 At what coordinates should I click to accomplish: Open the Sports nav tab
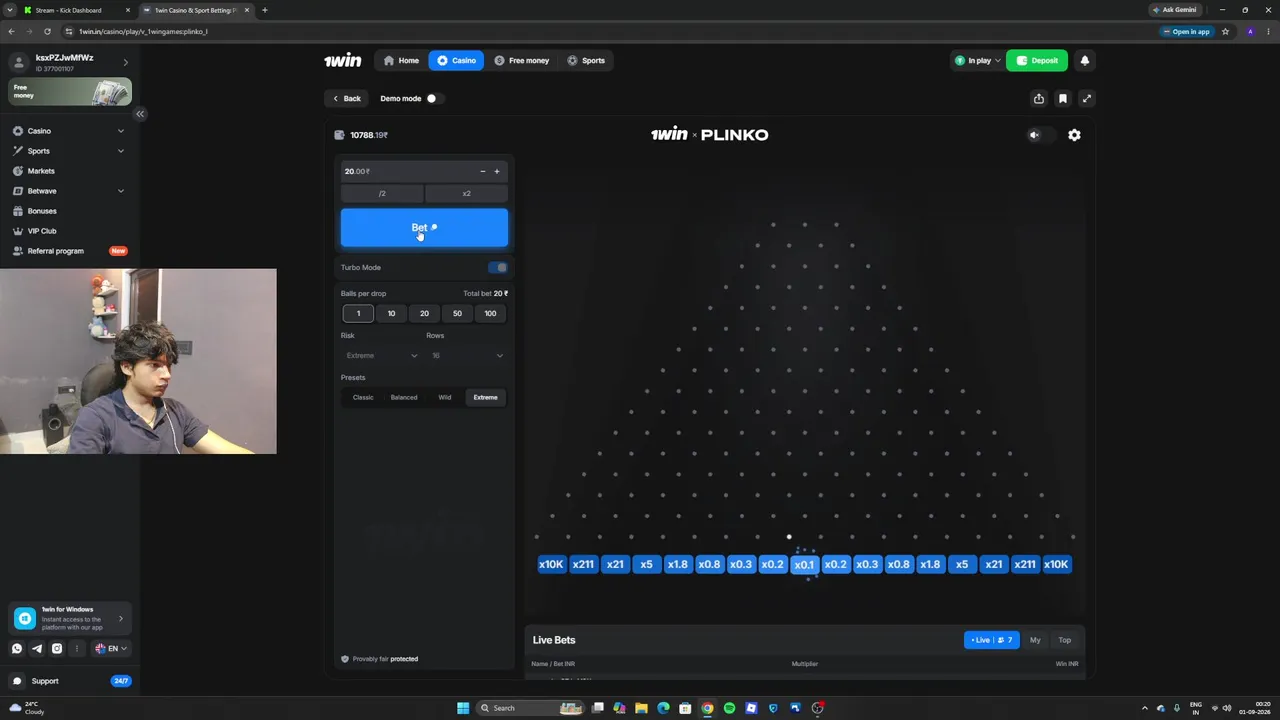pyautogui.click(x=586, y=60)
